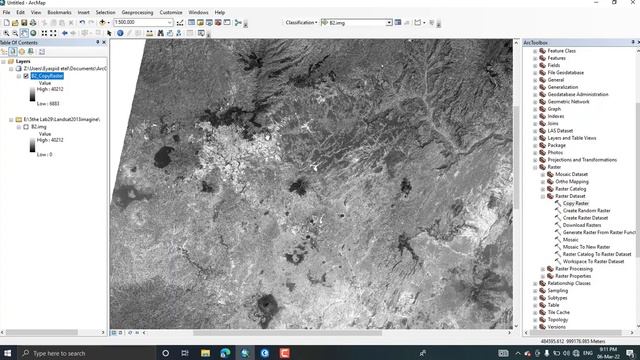Select the Pan tool
Image resolution: width=640 pixels, height=360 pixels.
(x=24, y=33)
